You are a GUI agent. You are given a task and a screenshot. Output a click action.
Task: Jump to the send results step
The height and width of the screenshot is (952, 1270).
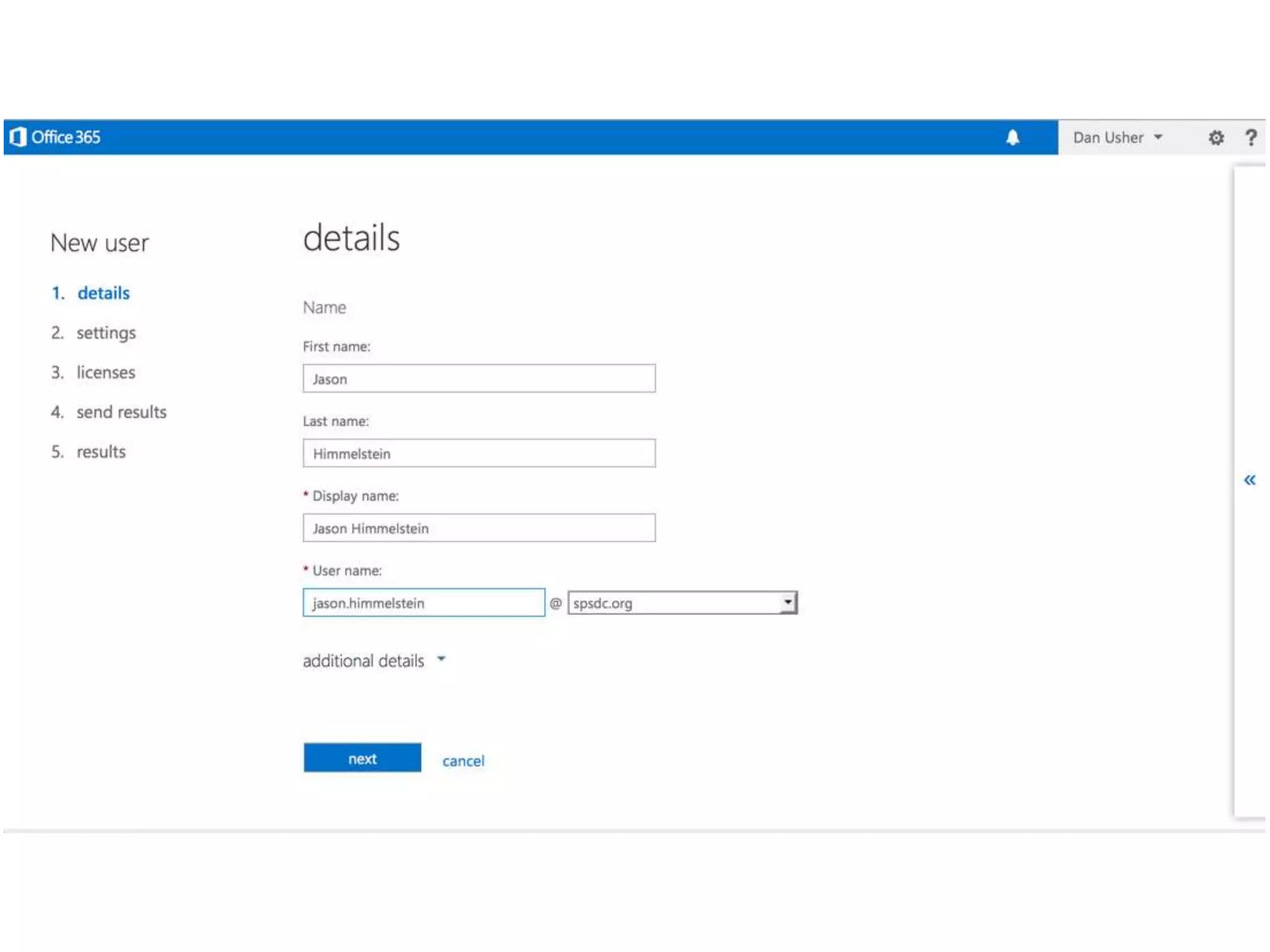pos(121,412)
